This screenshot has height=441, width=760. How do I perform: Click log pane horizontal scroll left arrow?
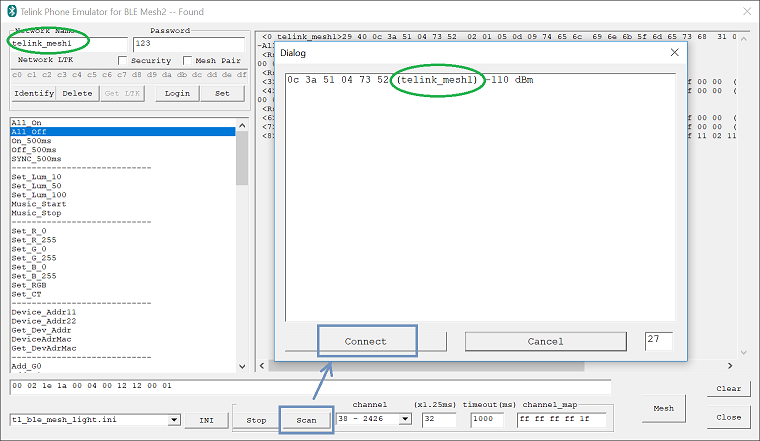[x=262, y=365]
